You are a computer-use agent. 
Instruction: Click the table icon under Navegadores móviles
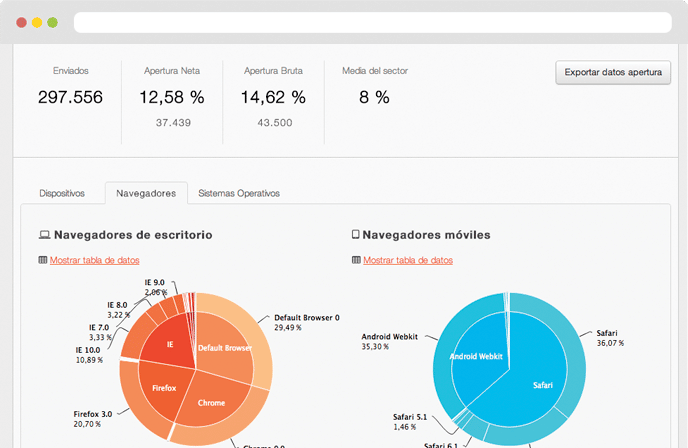(356, 260)
